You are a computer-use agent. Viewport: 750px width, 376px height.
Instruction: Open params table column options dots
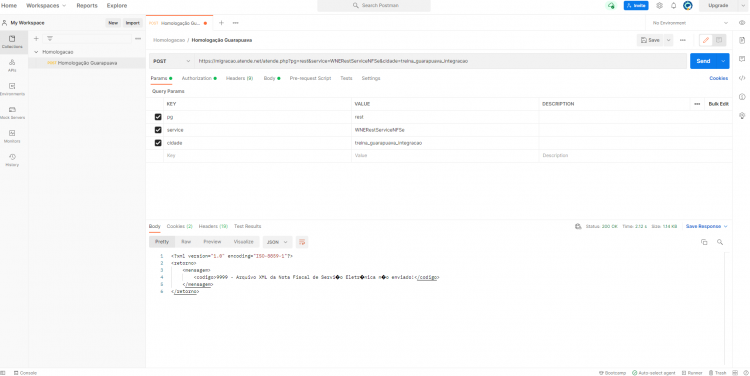pyautogui.click(x=697, y=104)
